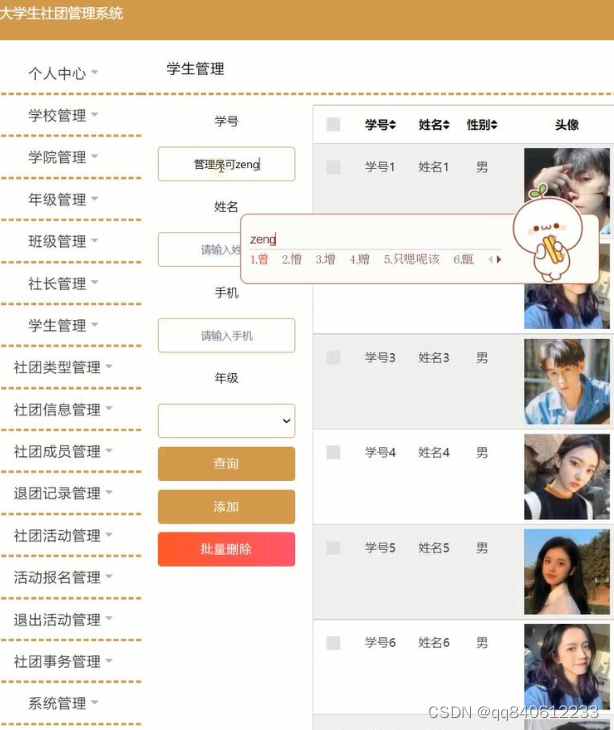
Task: Sort table by 学号 column arrows
Action: (392, 125)
